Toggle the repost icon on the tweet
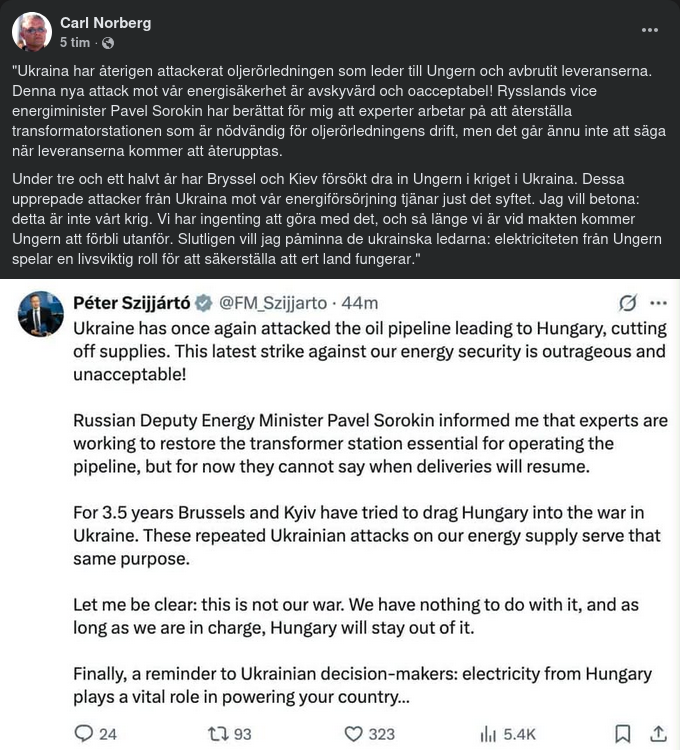The image size is (680, 750). click(x=215, y=734)
